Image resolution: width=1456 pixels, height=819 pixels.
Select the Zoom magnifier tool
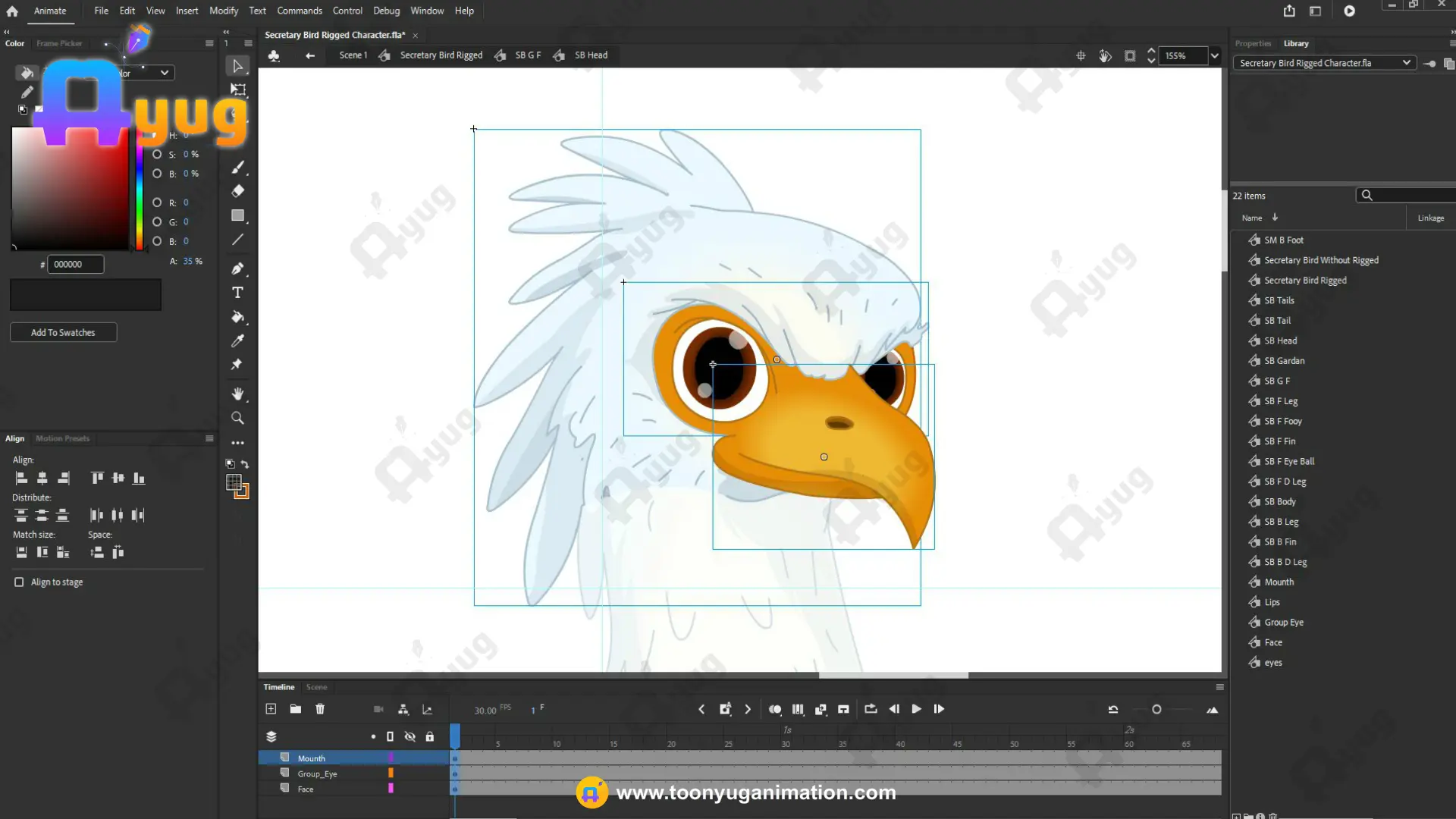click(x=237, y=418)
